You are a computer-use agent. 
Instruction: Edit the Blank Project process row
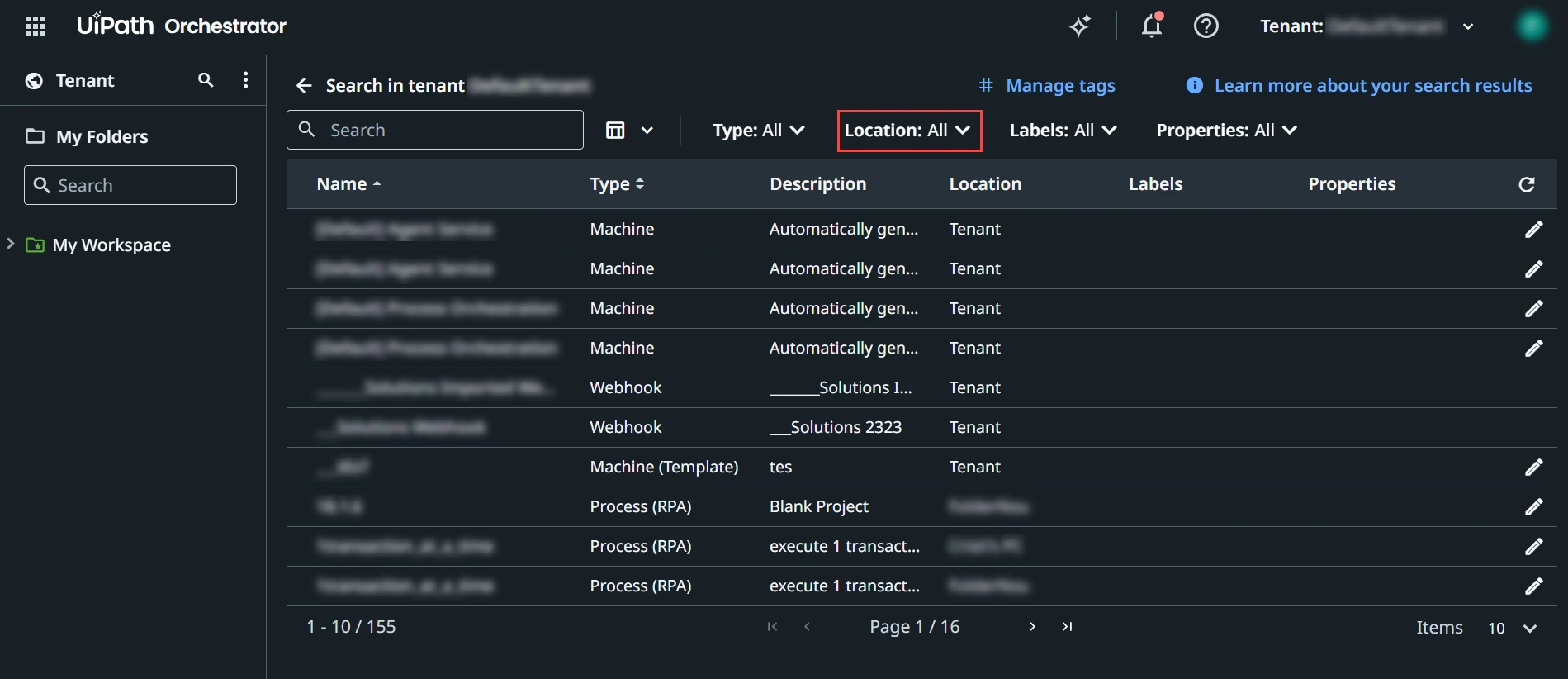pyautogui.click(x=1533, y=507)
